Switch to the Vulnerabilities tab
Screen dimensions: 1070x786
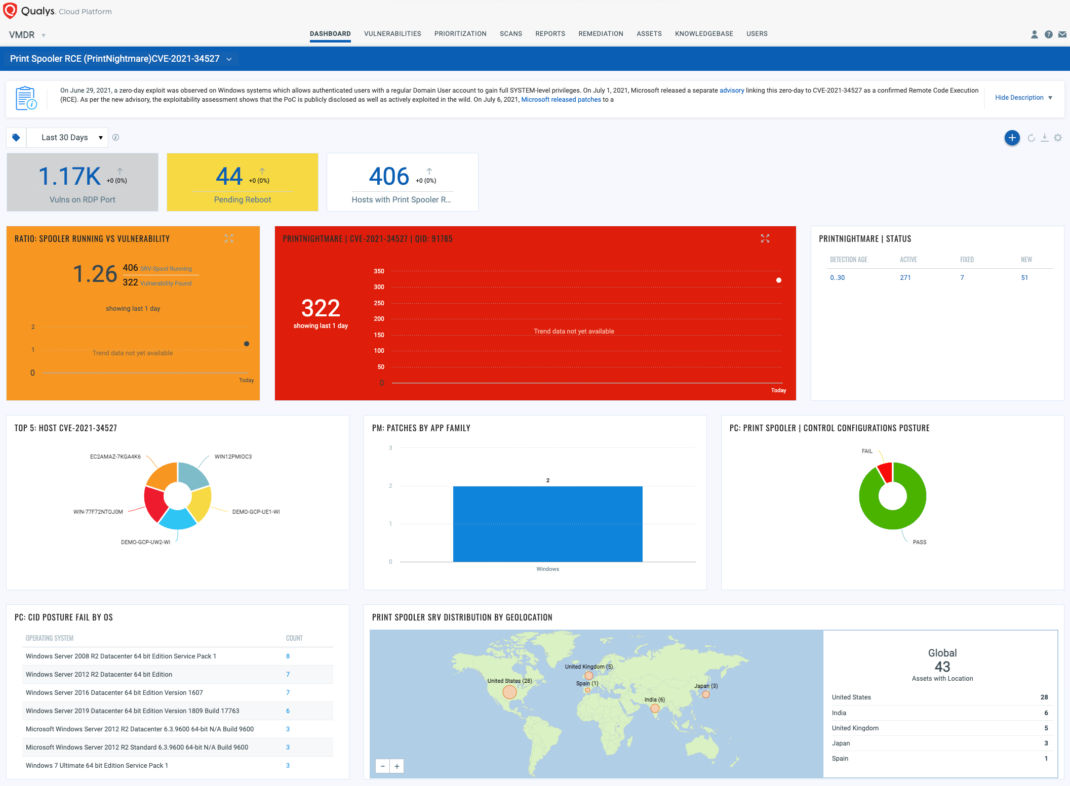(392, 33)
